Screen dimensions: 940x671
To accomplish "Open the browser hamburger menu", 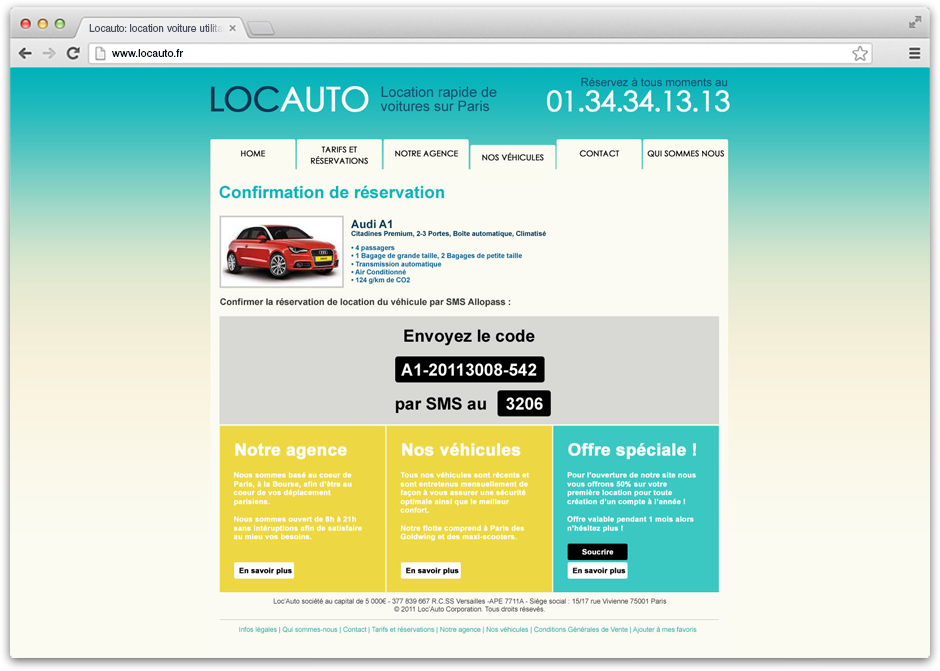I will pos(914,53).
